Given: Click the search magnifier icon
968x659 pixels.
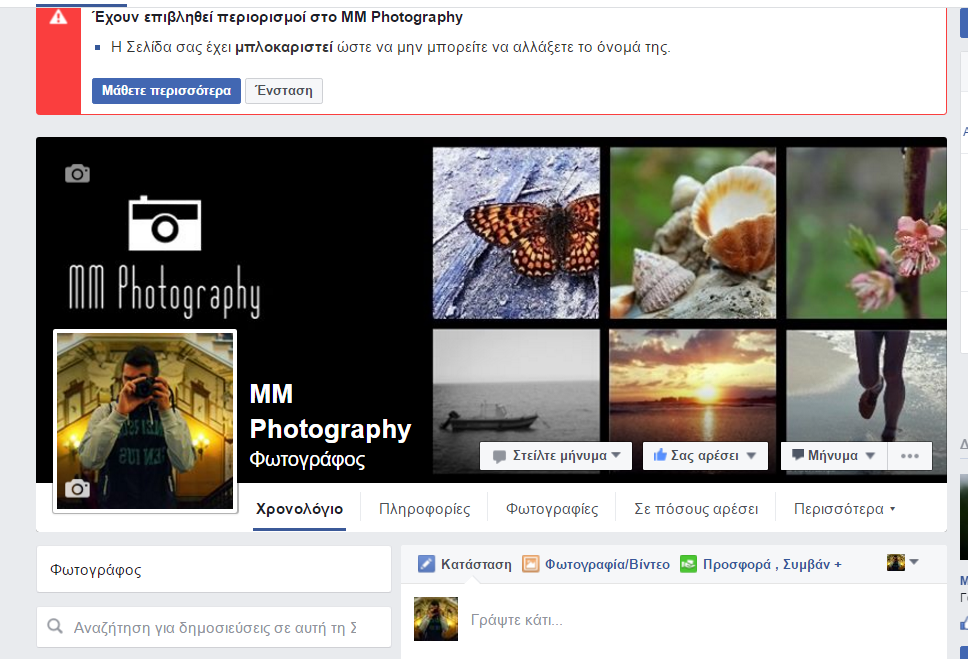Looking at the screenshot, I should tap(55, 627).
